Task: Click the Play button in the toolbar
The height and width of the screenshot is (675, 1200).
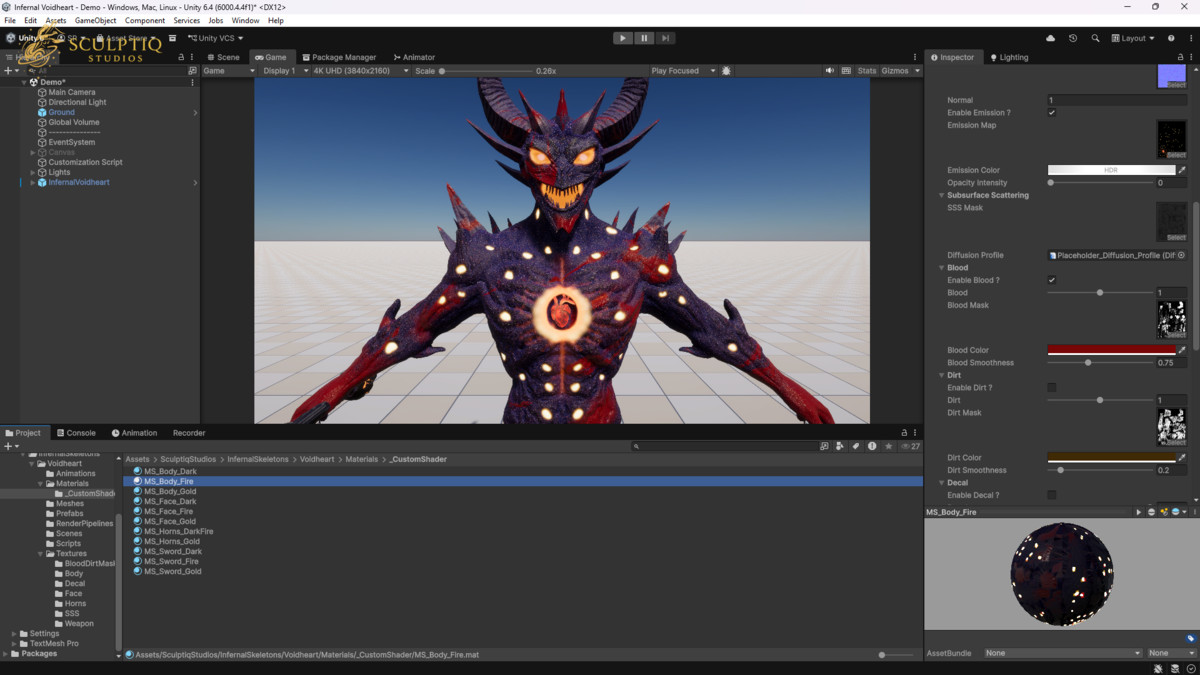Action: 623,38
